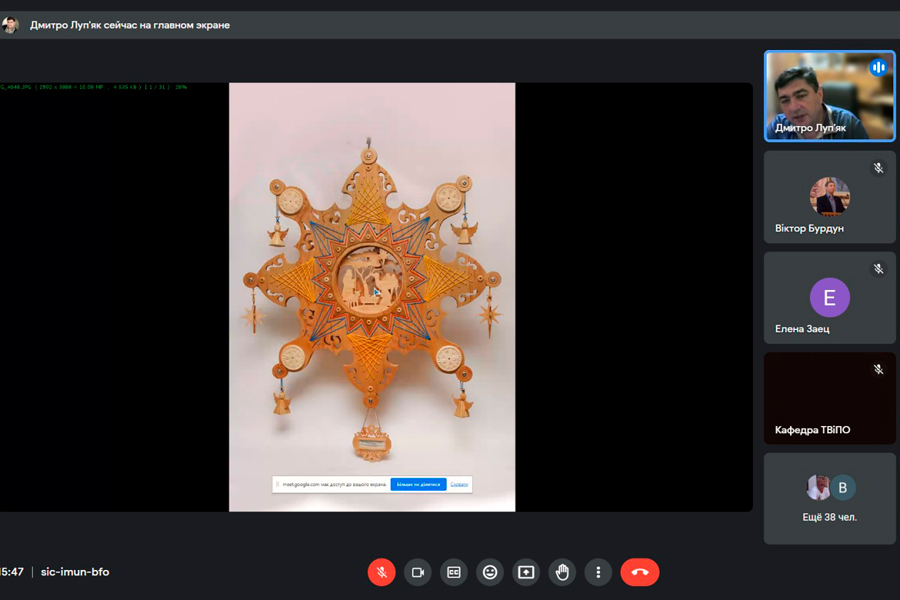
Task: Open the three-dot more options menu
Action: (x=598, y=572)
